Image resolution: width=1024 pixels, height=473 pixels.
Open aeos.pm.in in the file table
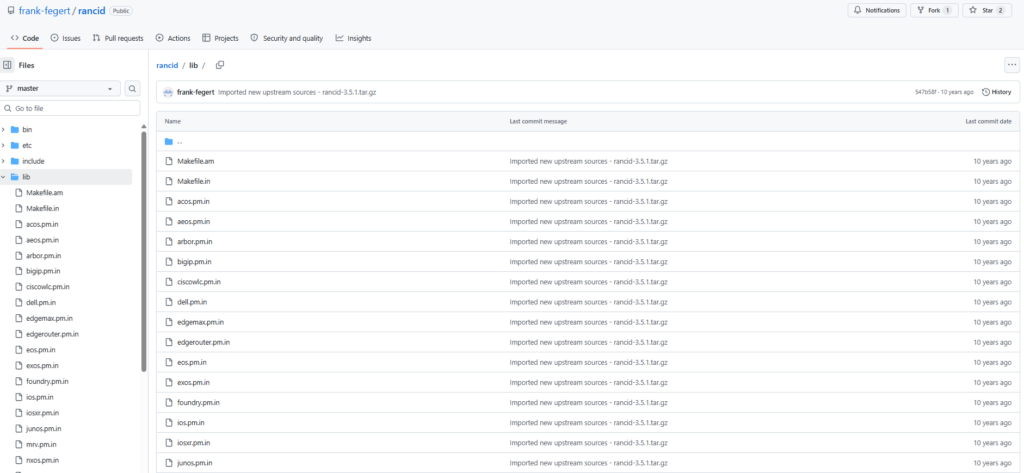tap(193, 221)
